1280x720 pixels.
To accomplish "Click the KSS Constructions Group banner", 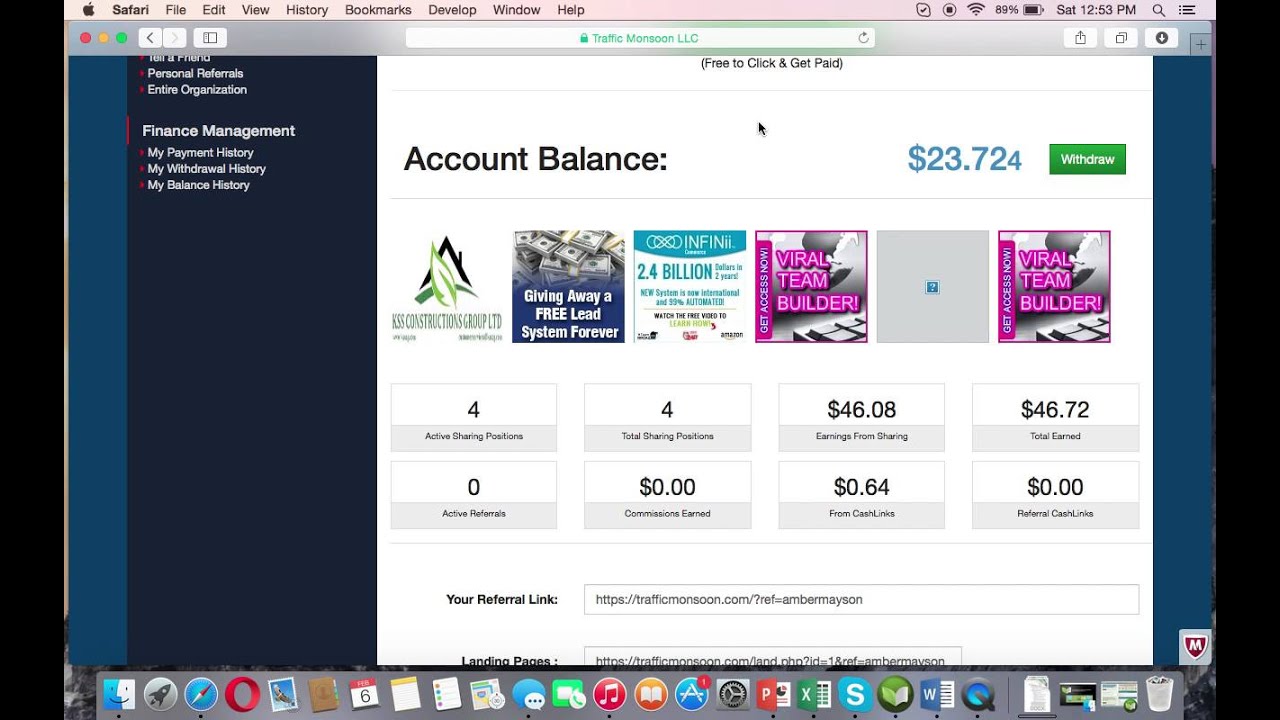I will point(447,287).
